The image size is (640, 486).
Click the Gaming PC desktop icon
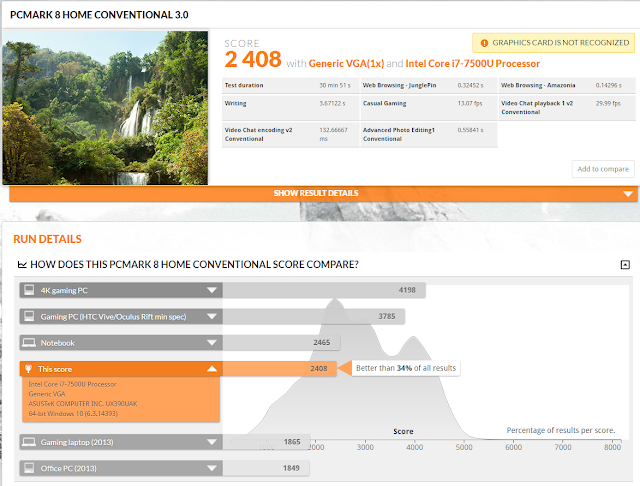point(29,316)
